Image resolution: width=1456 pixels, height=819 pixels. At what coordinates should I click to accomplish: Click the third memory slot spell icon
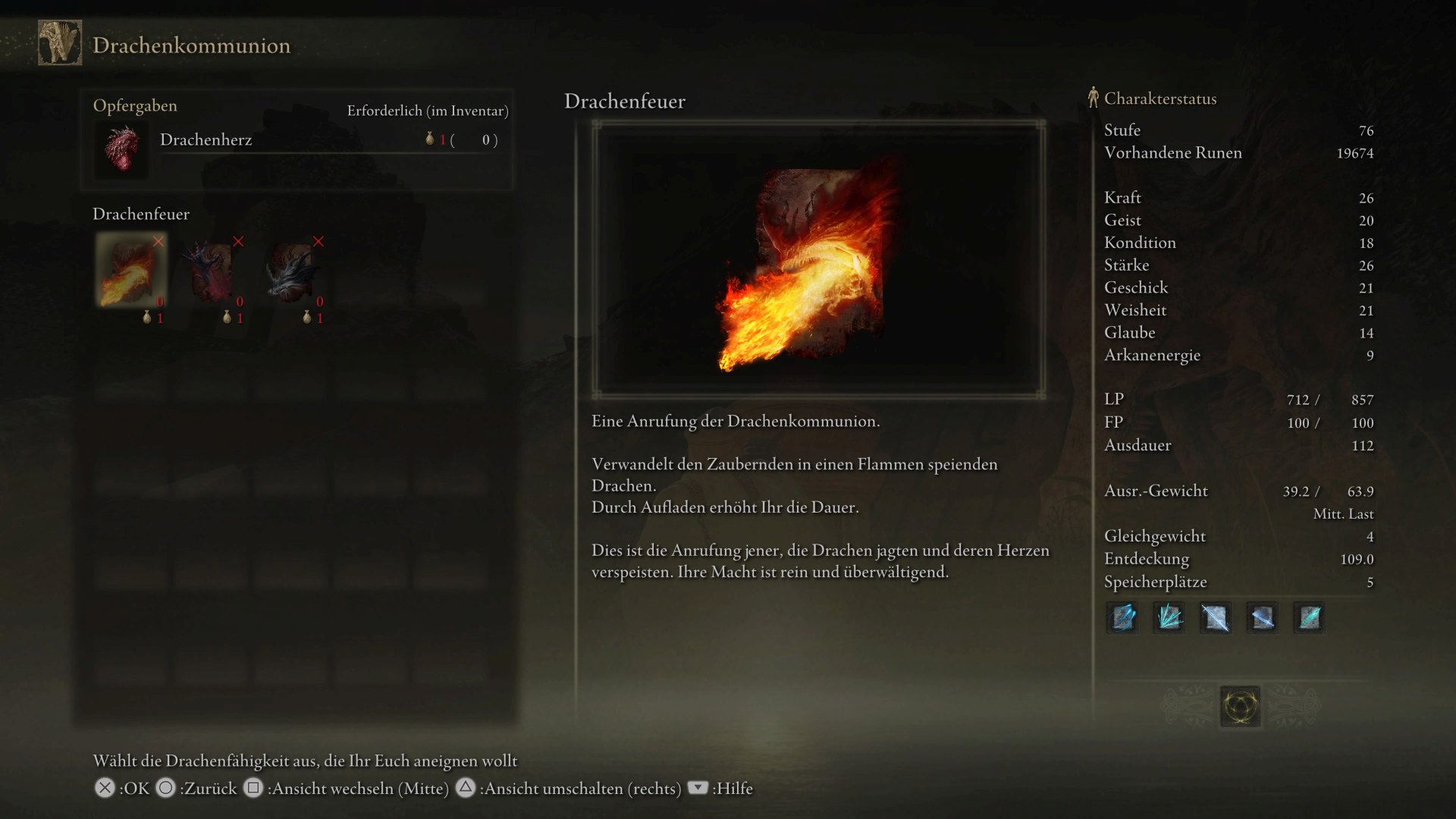click(1216, 618)
